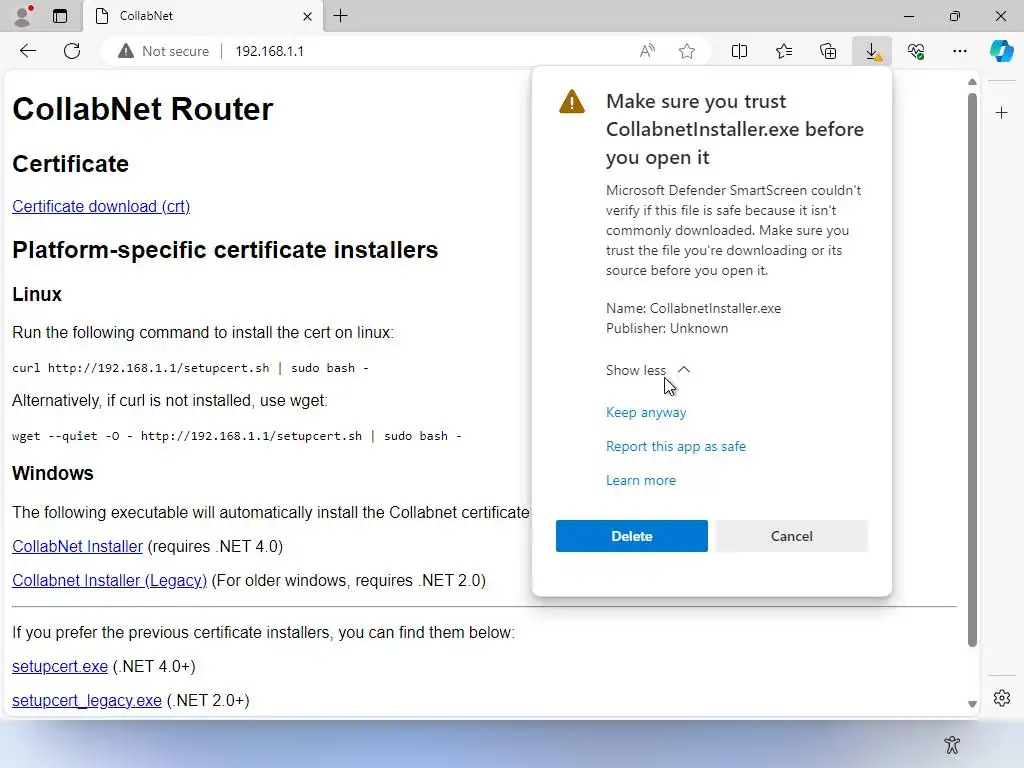Click the scrollbar down arrow
Image resolution: width=1024 pixels, height=768 pixels.
(x=972, y=704)
